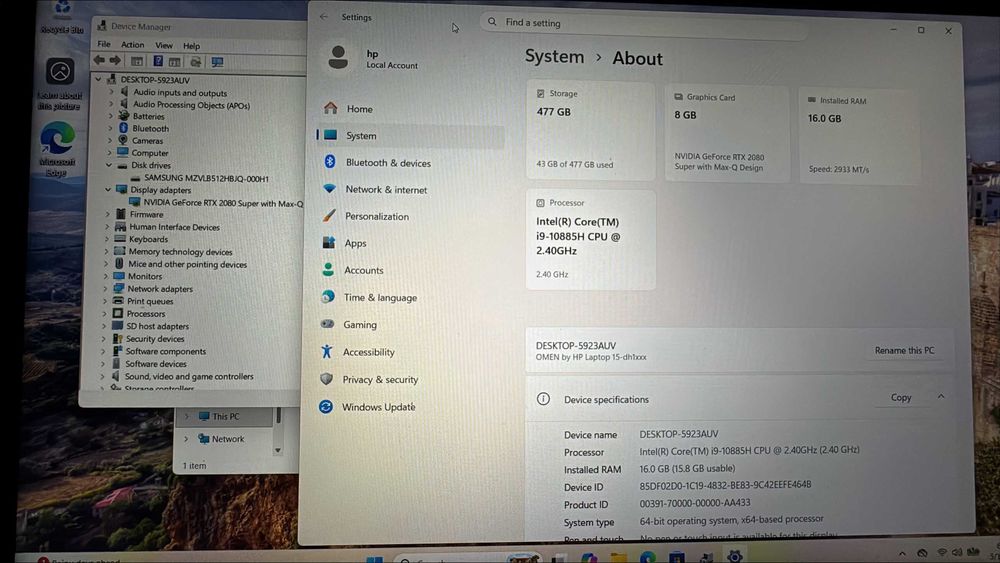The image size is (1000, 563).
Task: Click the System breadcrumb link
Action: (x=554, y=56)
